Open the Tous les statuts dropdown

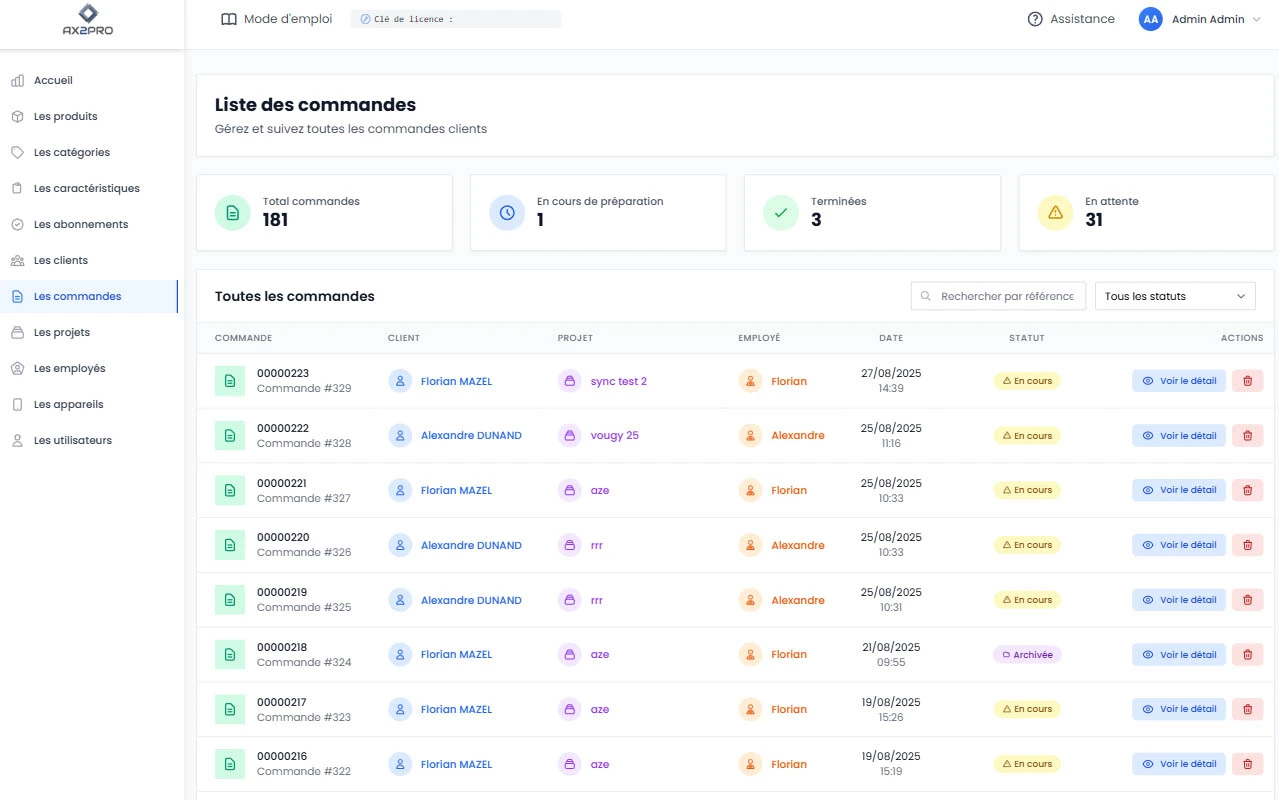(x=1174, y=296)
